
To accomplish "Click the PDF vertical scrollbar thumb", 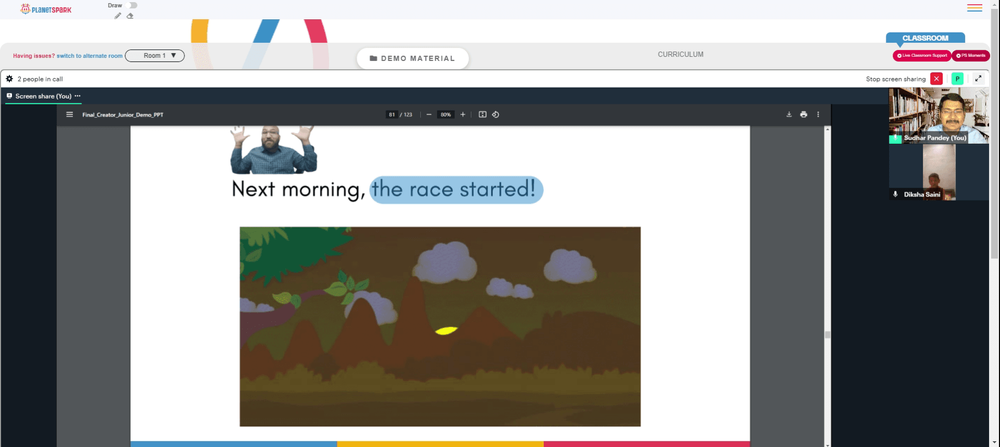I will pyautogui.click(x=828, y=335).
